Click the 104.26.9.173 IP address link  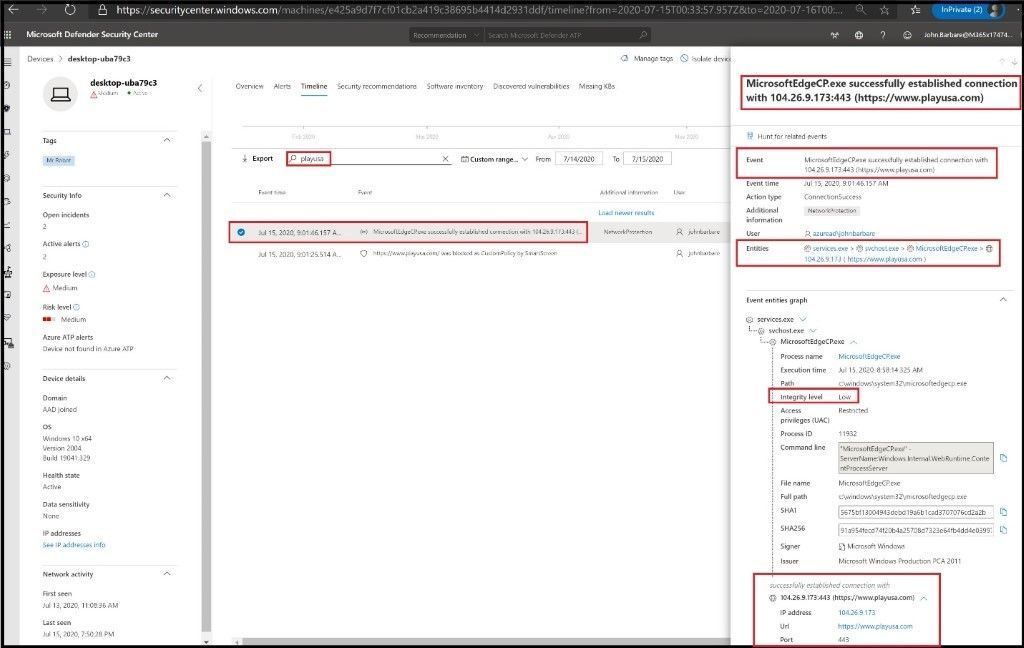(x=856, y=613)
